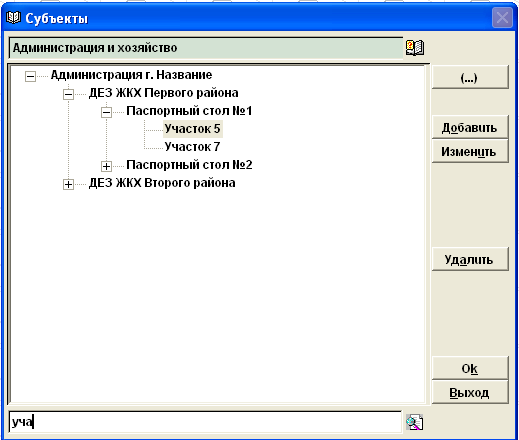
Task: Click the Удалить button
Action: pos(470,259)
